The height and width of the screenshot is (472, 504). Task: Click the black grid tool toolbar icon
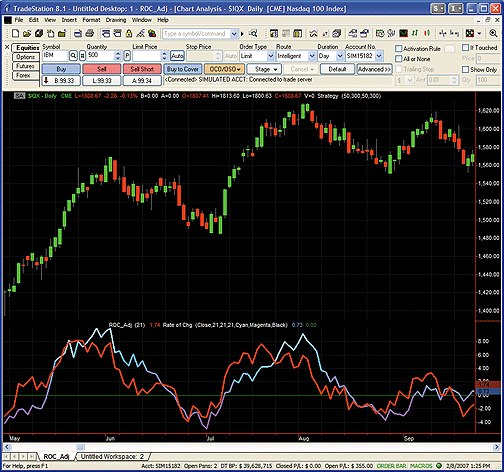pyautogui.click(x=470, y=33)
